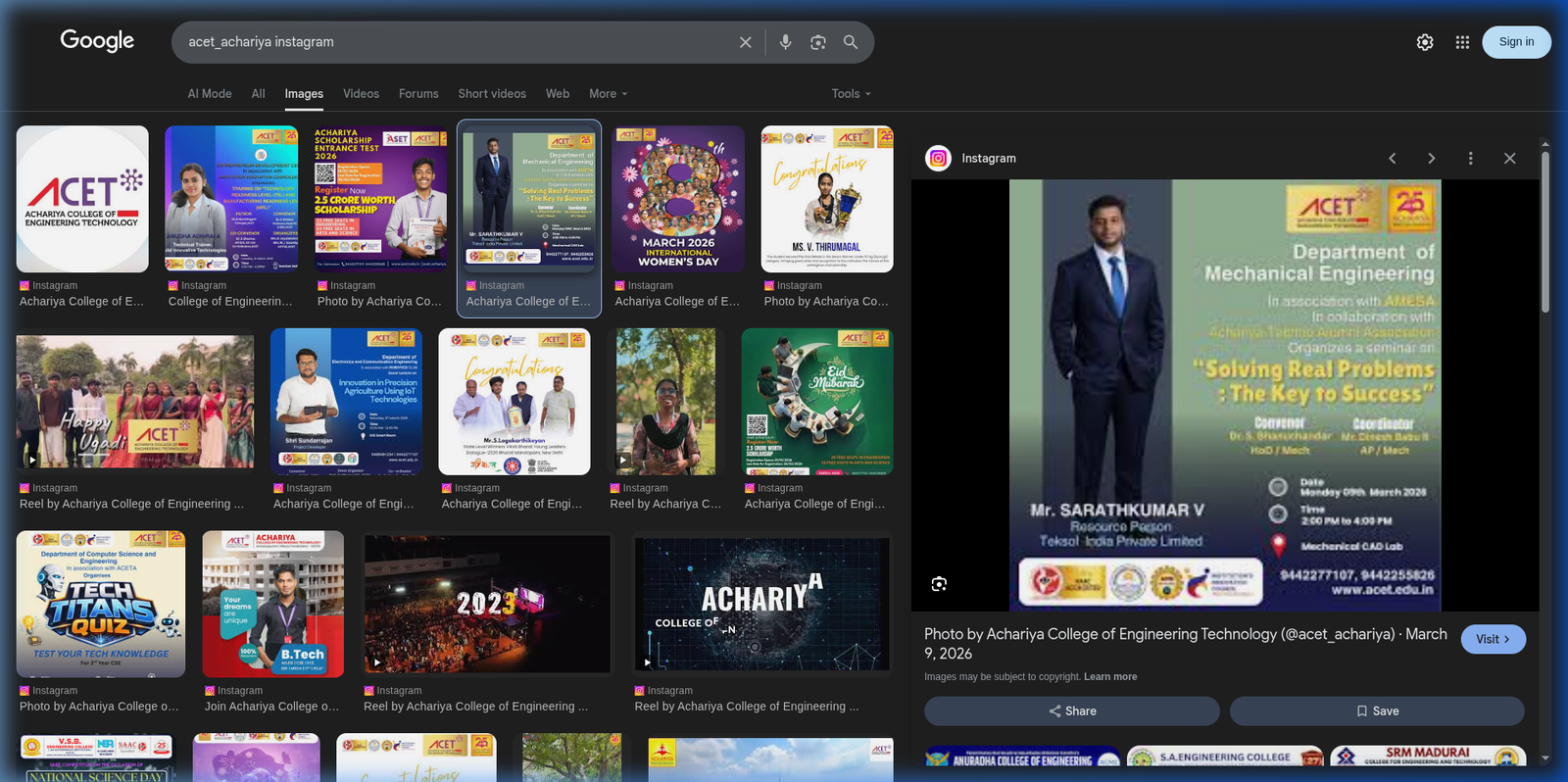Click the Share button

(x=1072, y=710)
